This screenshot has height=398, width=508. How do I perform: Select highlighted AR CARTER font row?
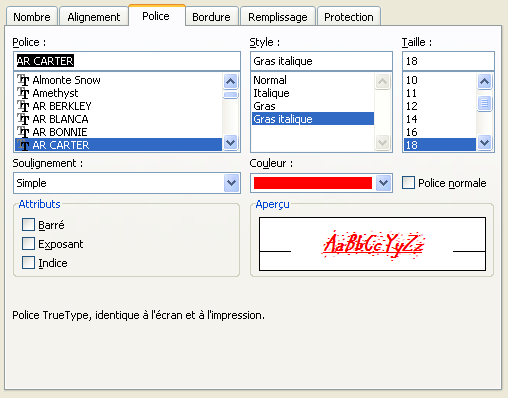coord(118,145)
